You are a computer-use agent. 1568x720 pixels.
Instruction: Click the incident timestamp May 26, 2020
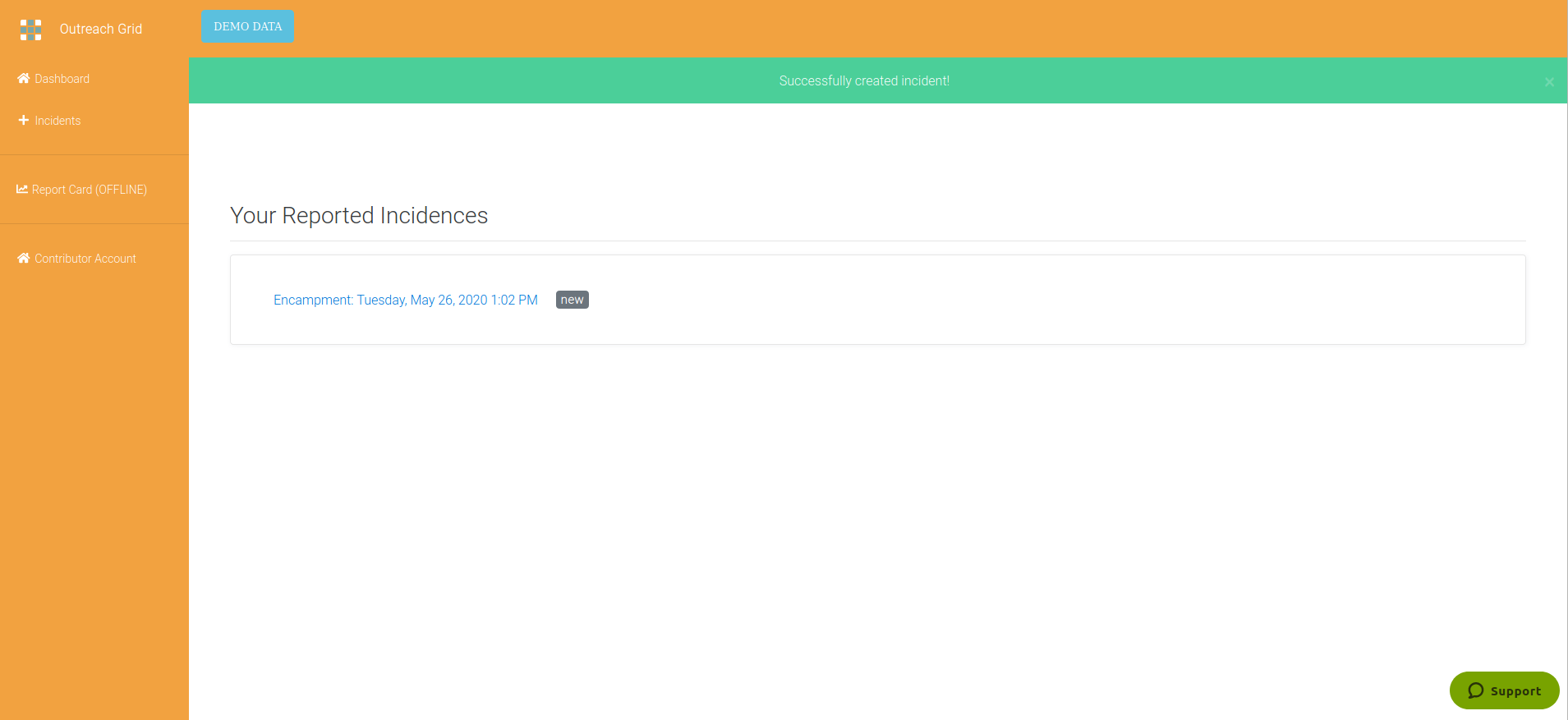448,300
